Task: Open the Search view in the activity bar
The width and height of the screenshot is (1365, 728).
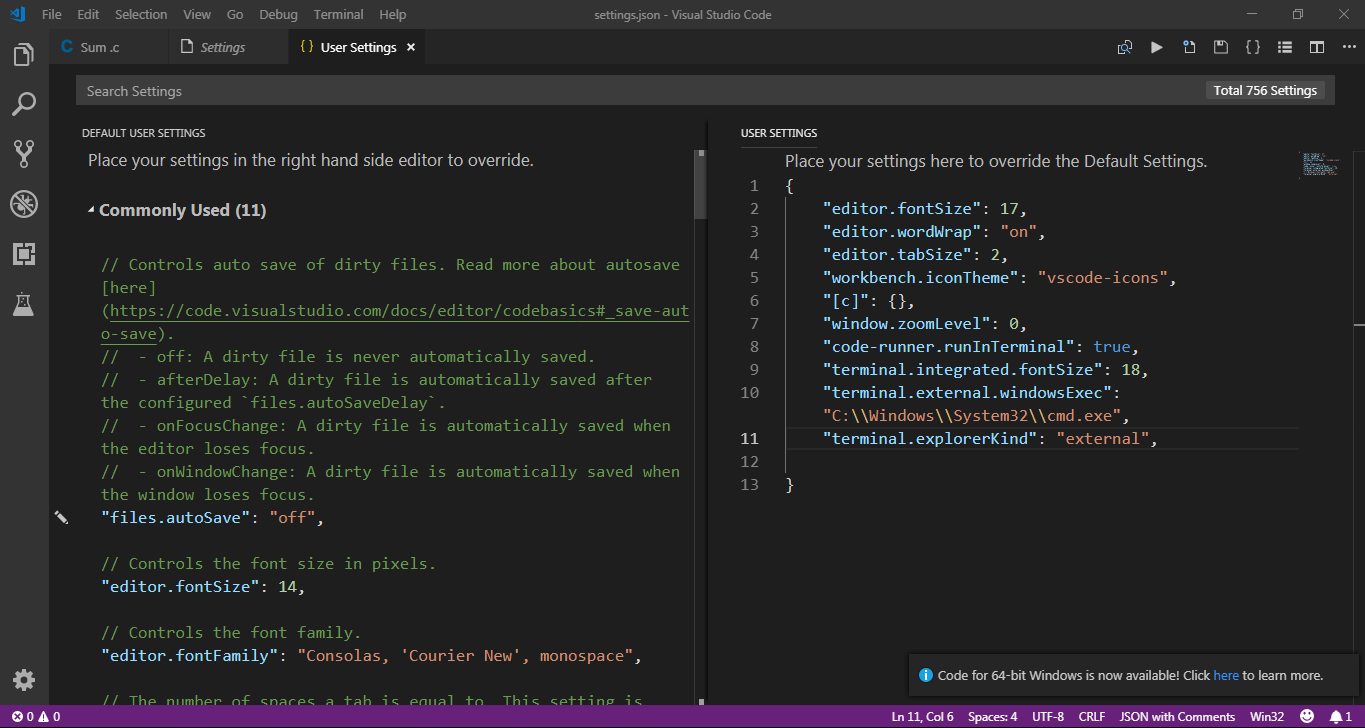Action: pyautogui.click(x=24, y=104)
